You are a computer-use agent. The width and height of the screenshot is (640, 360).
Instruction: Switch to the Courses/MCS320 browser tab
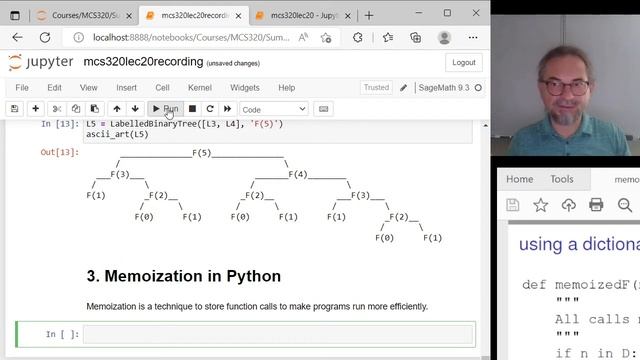pos(84,16)
